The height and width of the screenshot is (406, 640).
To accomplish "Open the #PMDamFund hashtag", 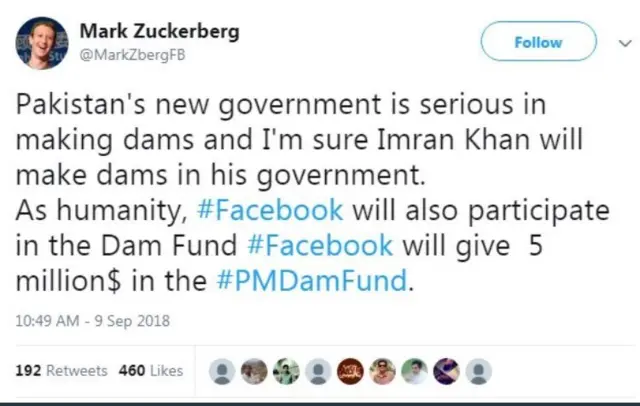I will pos(313,281).
